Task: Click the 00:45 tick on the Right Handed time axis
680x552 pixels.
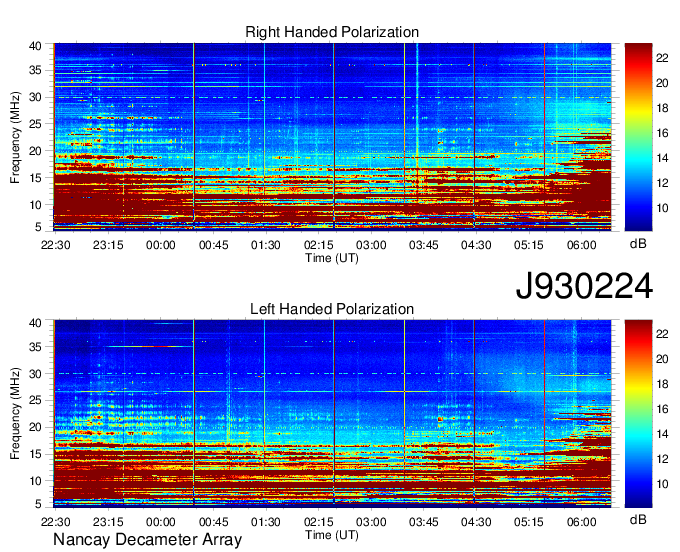Action: 213,245
